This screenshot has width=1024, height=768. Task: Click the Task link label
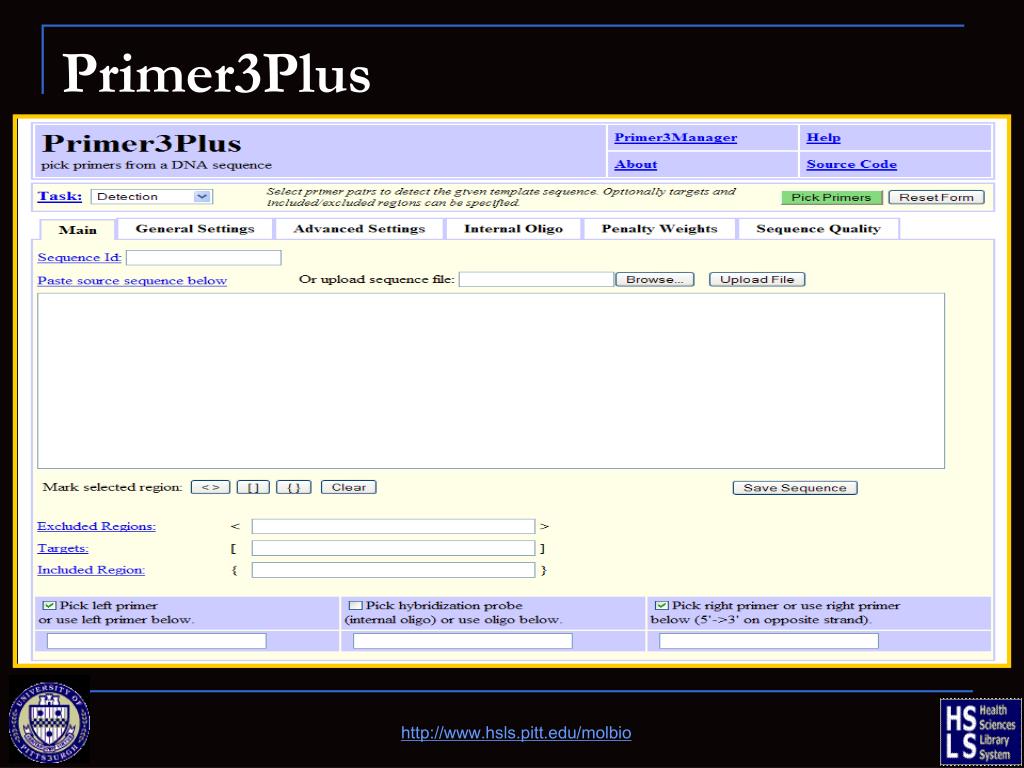59,196
